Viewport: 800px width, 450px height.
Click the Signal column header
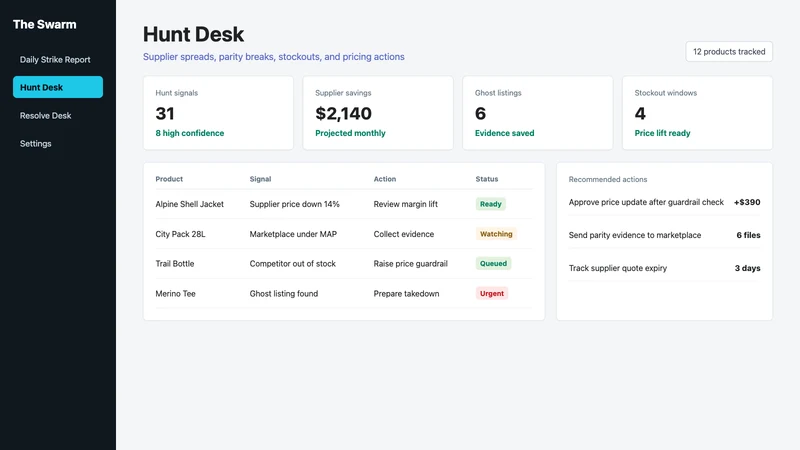260,179
